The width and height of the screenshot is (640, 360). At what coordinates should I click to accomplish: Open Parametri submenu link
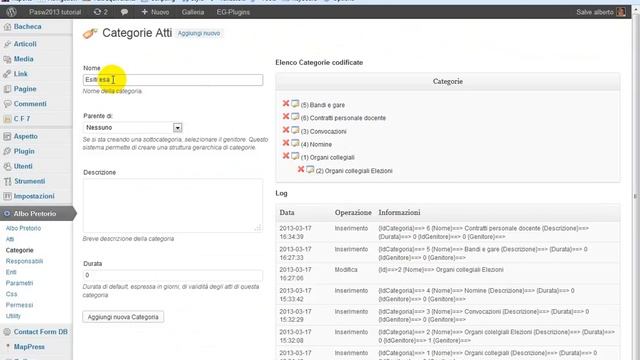(x=19, y=283)
